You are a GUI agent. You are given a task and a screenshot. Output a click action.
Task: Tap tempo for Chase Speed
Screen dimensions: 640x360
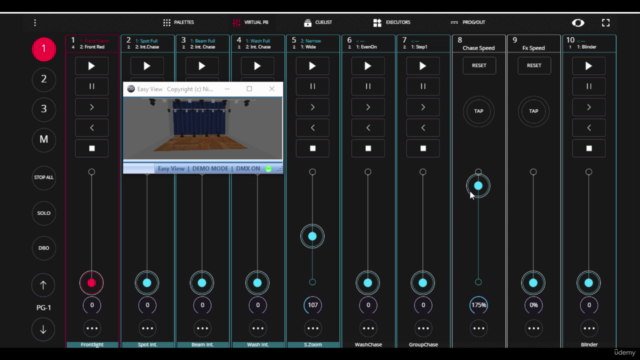pyautogui.click(x=479, y=111)
